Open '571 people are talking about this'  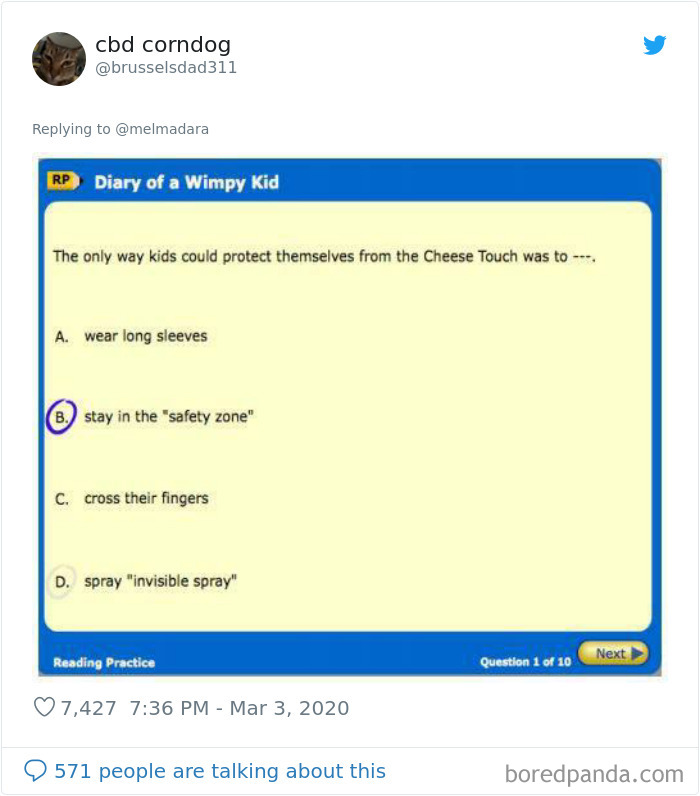(x=220, y=771)
